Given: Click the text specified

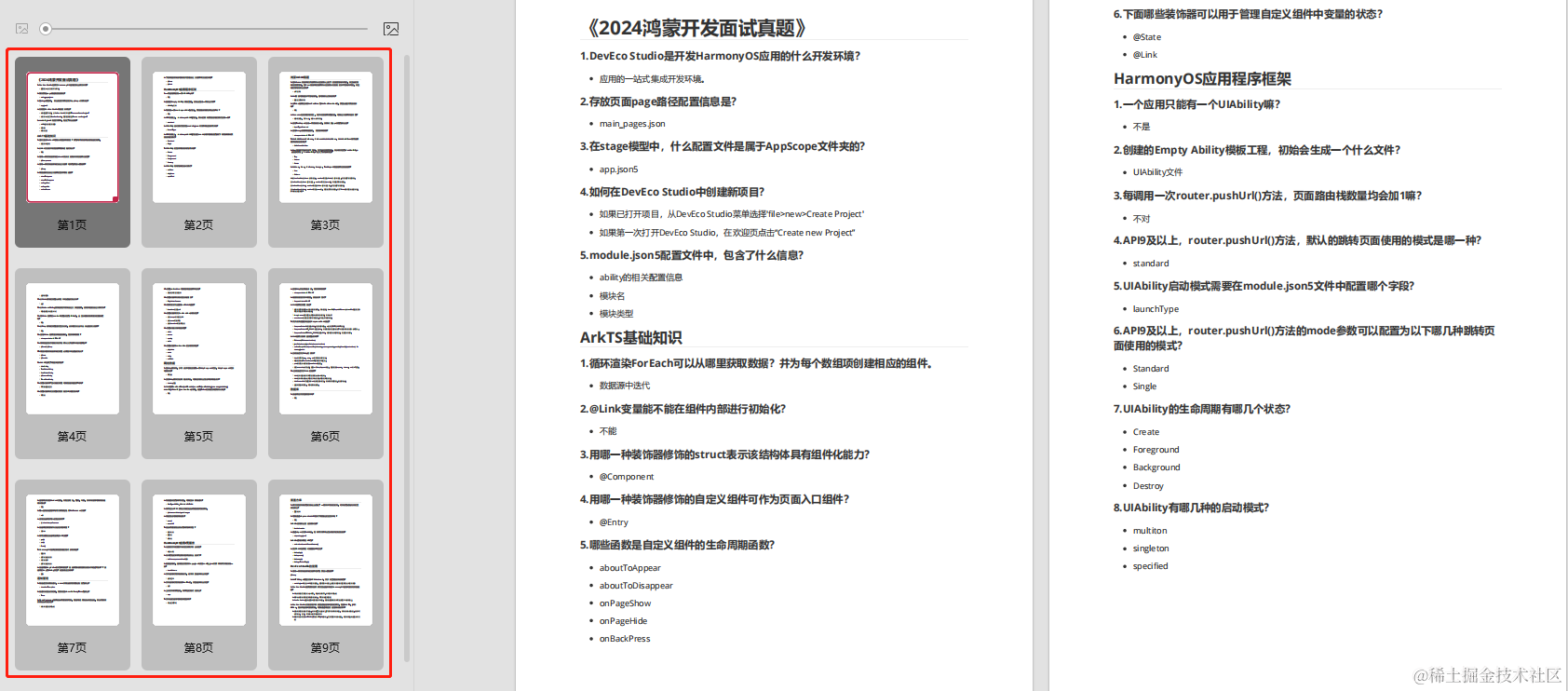Looking at the screenshot, I should 1150,566.
